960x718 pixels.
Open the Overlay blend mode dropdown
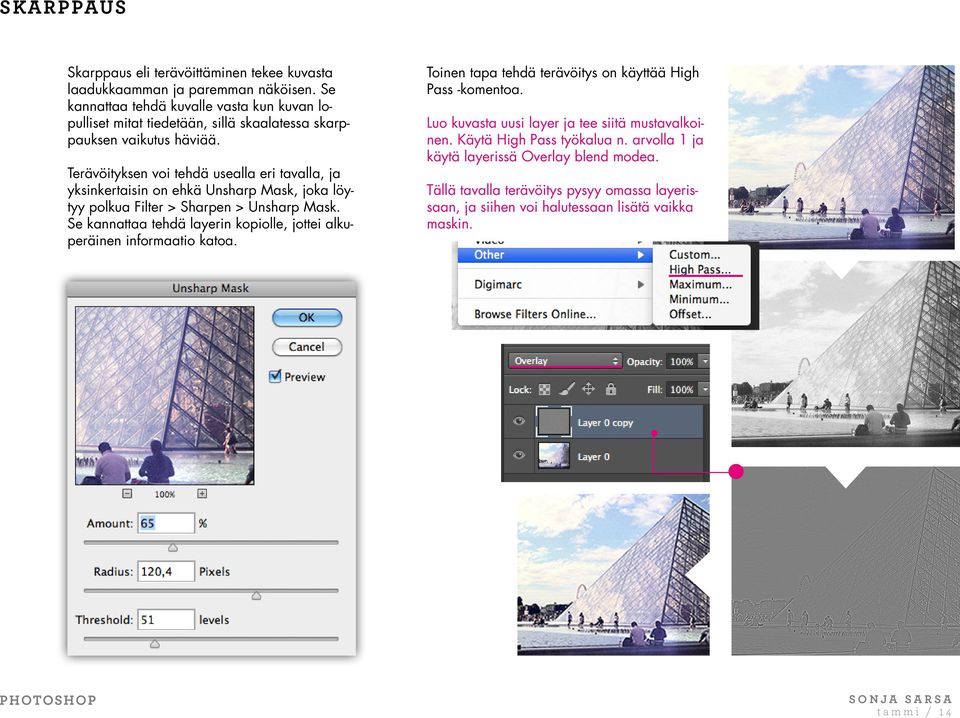coord(564,361)
